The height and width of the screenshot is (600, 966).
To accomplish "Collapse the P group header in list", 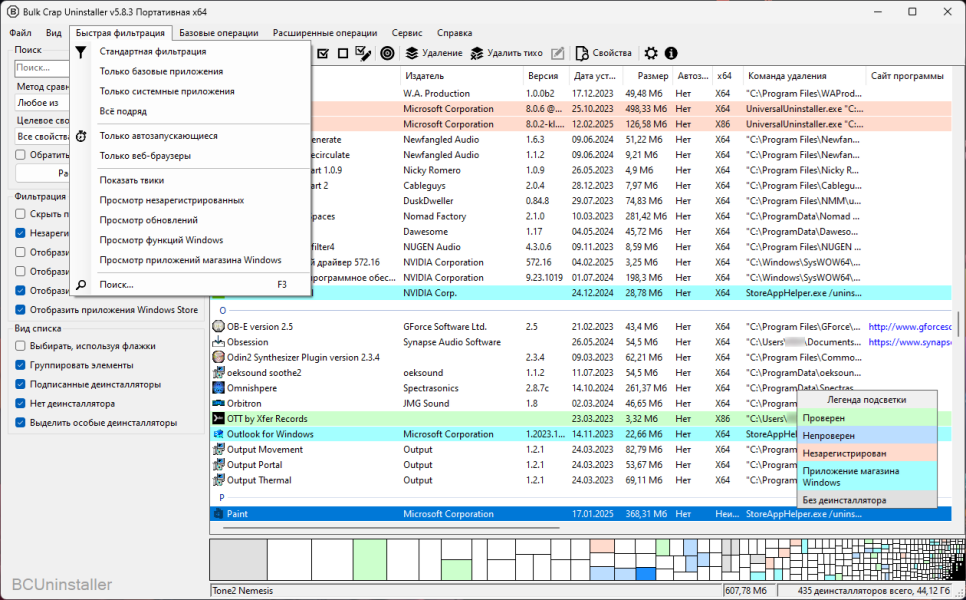I will (222, 498).
